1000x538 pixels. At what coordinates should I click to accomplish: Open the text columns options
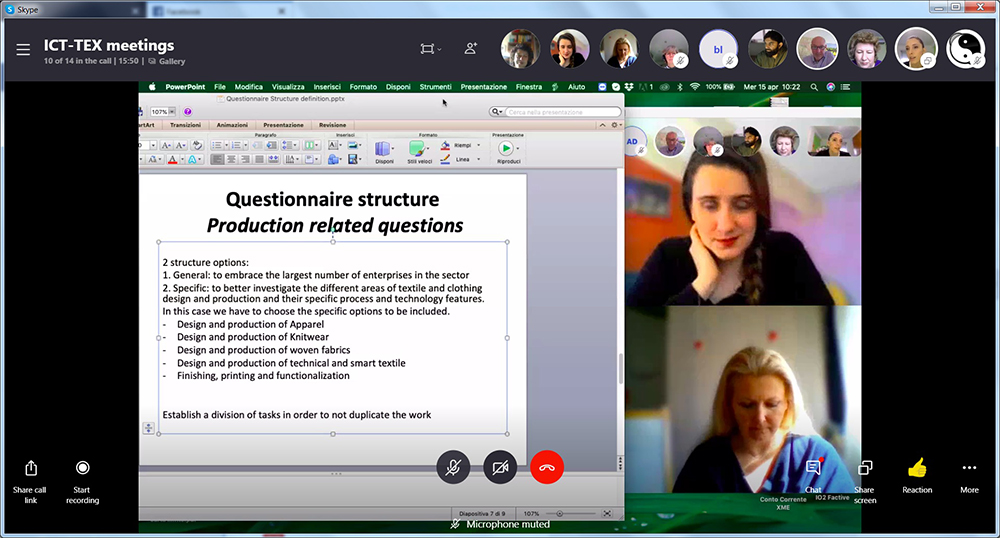[312, 145]
